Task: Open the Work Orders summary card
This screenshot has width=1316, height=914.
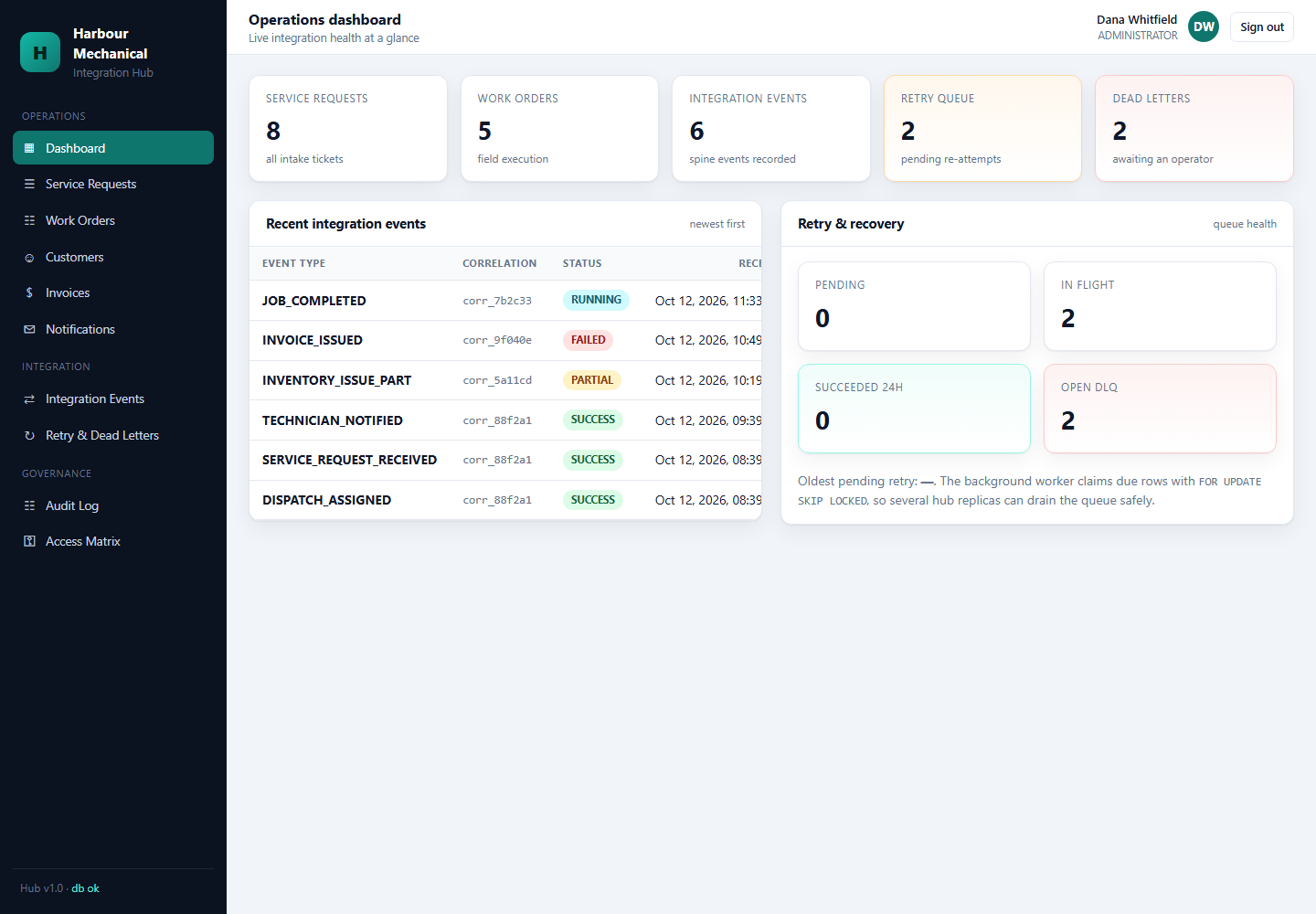Action: click(x=559, y=128)
